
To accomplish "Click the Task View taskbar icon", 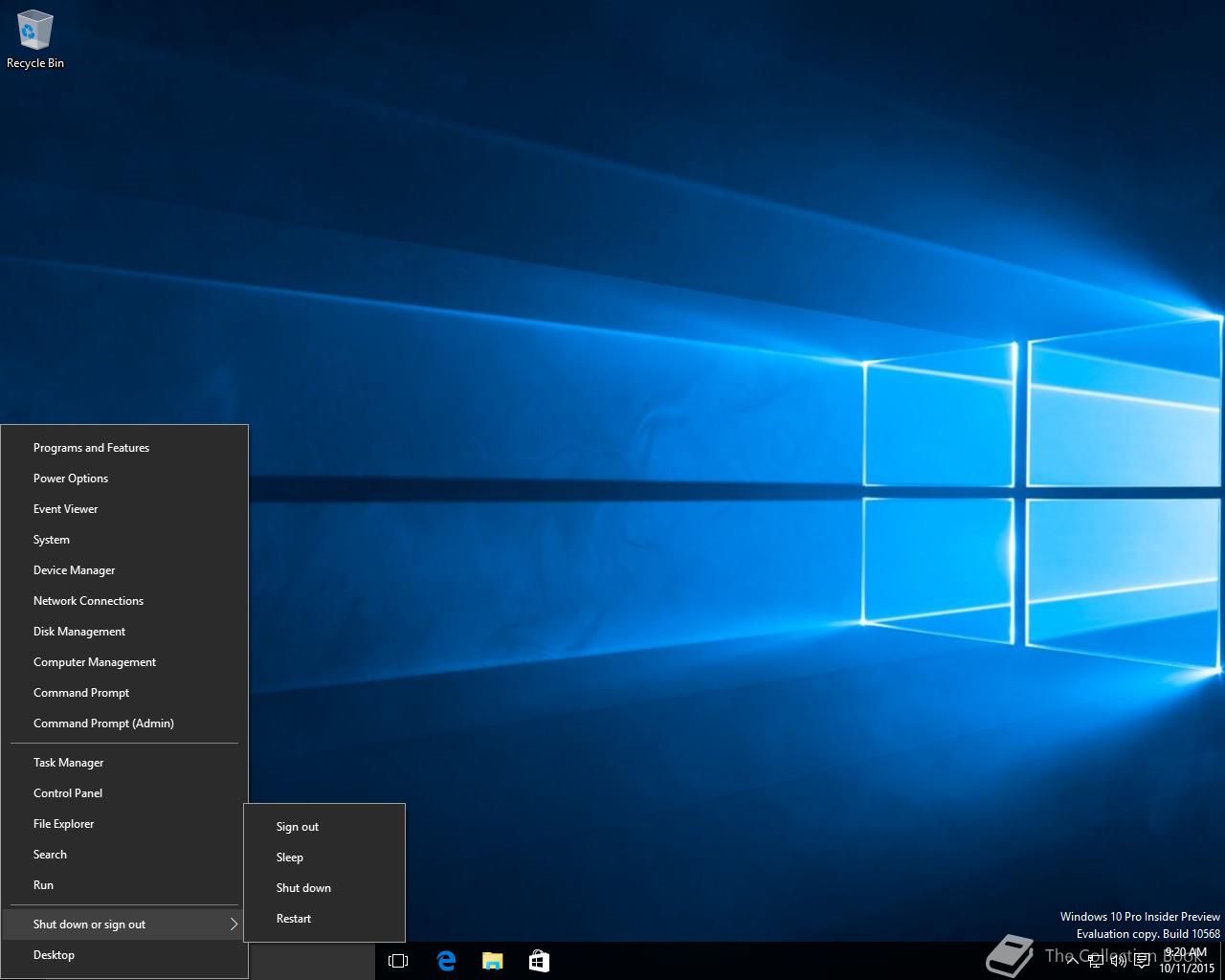I will click(398, 961).
